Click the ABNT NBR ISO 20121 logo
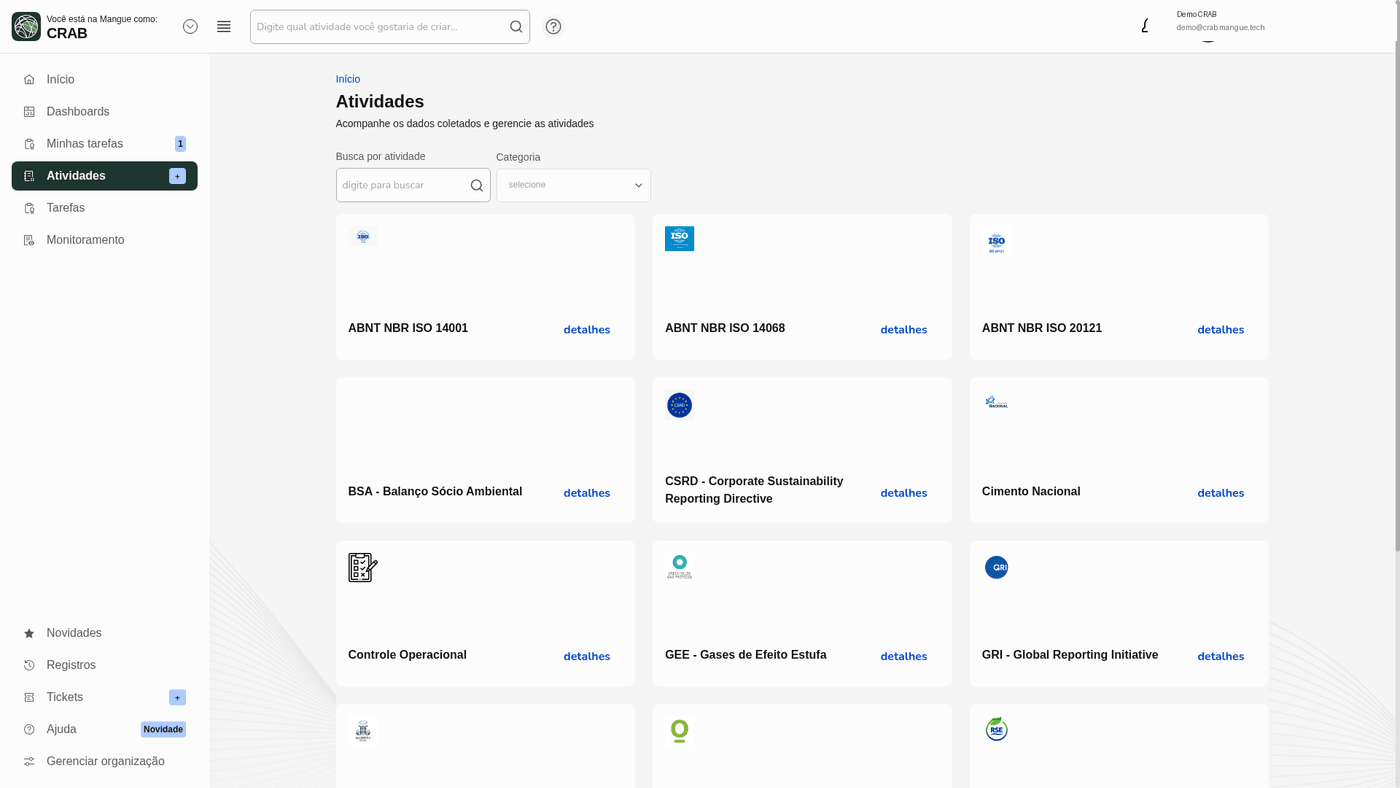The width and height of the screenshot is (1400, 788). tap(997, 242)
